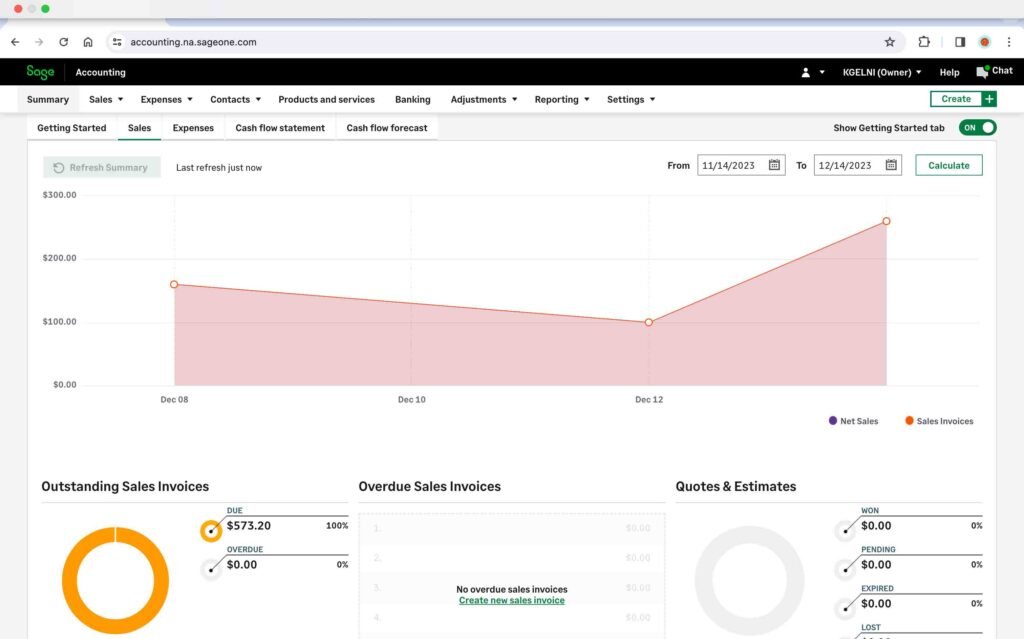Open the Create new sales invoice link

511,601
